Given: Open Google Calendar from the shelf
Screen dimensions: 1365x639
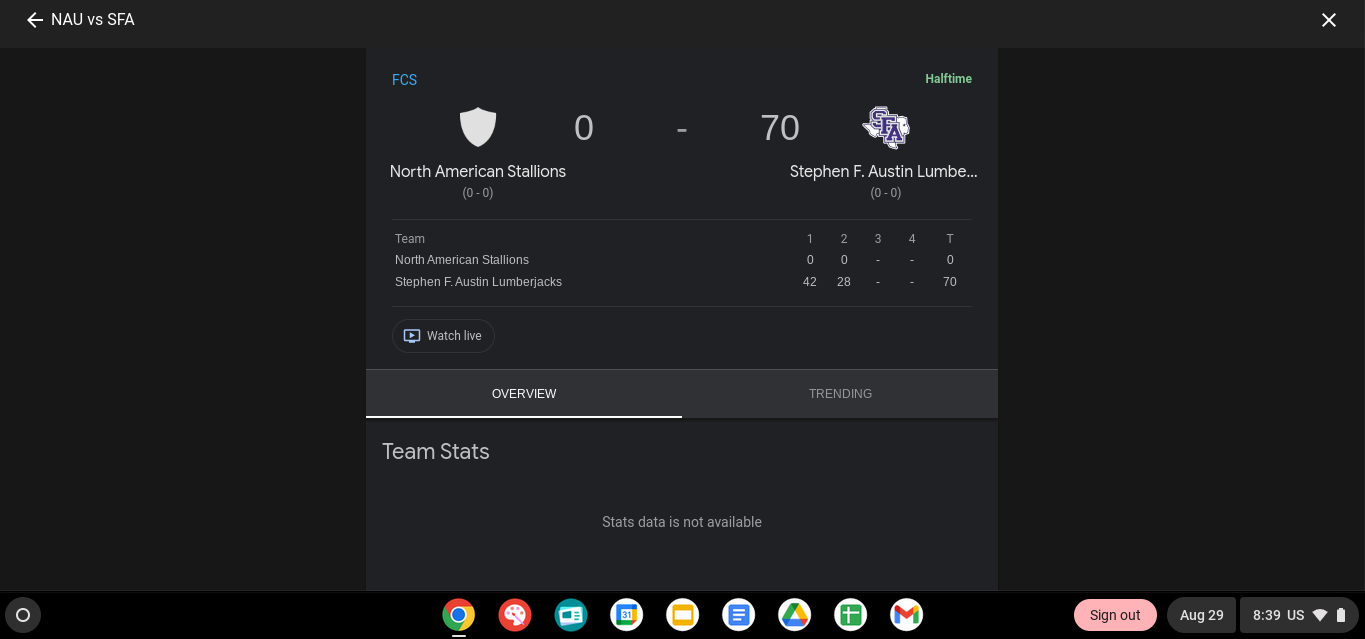Looking at the screenshot, I should tap(627, 615).
